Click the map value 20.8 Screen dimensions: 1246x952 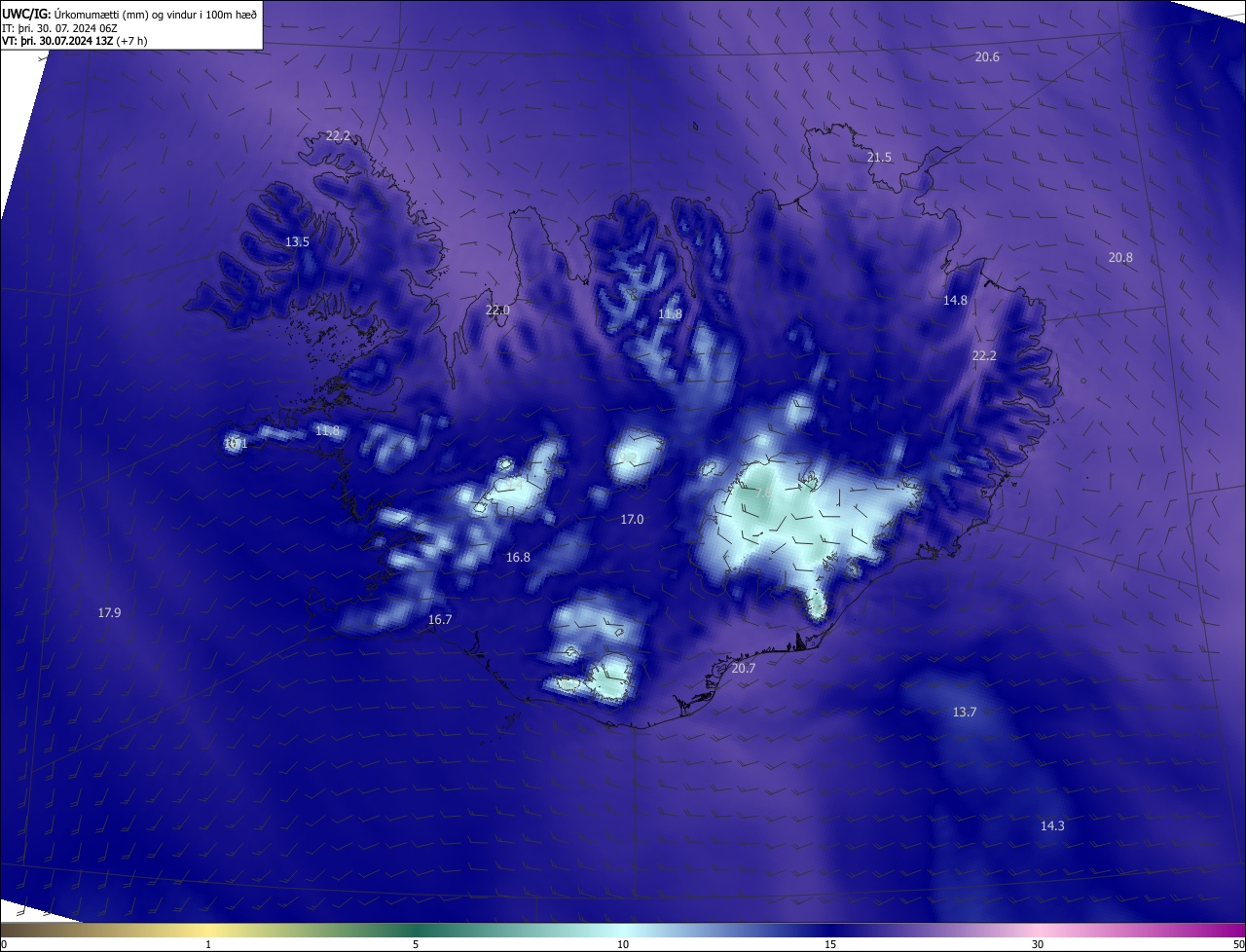coord(1120,258)
